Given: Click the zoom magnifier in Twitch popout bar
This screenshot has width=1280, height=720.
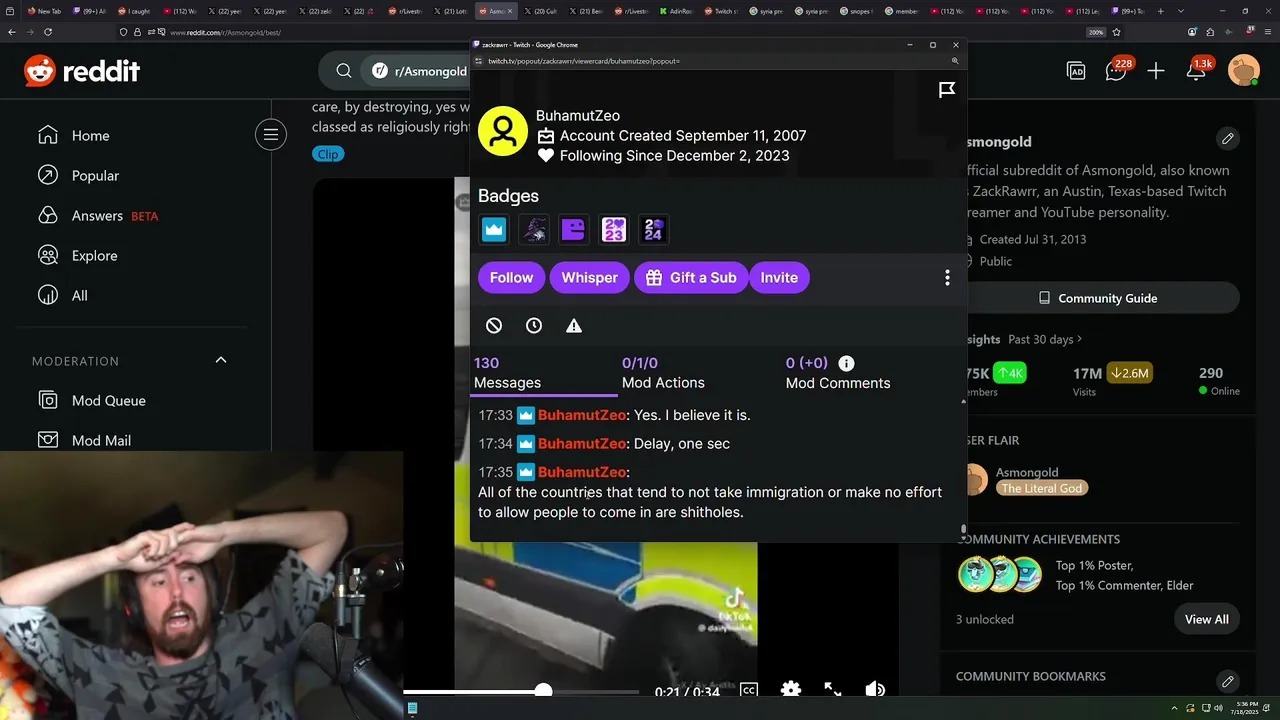Looking at the screenshot, I should click(x=955, y=61).
